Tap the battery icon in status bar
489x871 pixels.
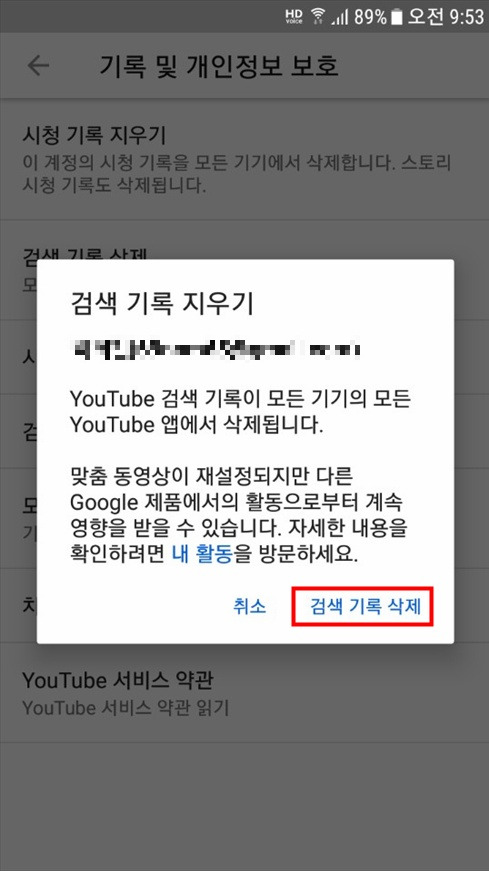point(396,17)
